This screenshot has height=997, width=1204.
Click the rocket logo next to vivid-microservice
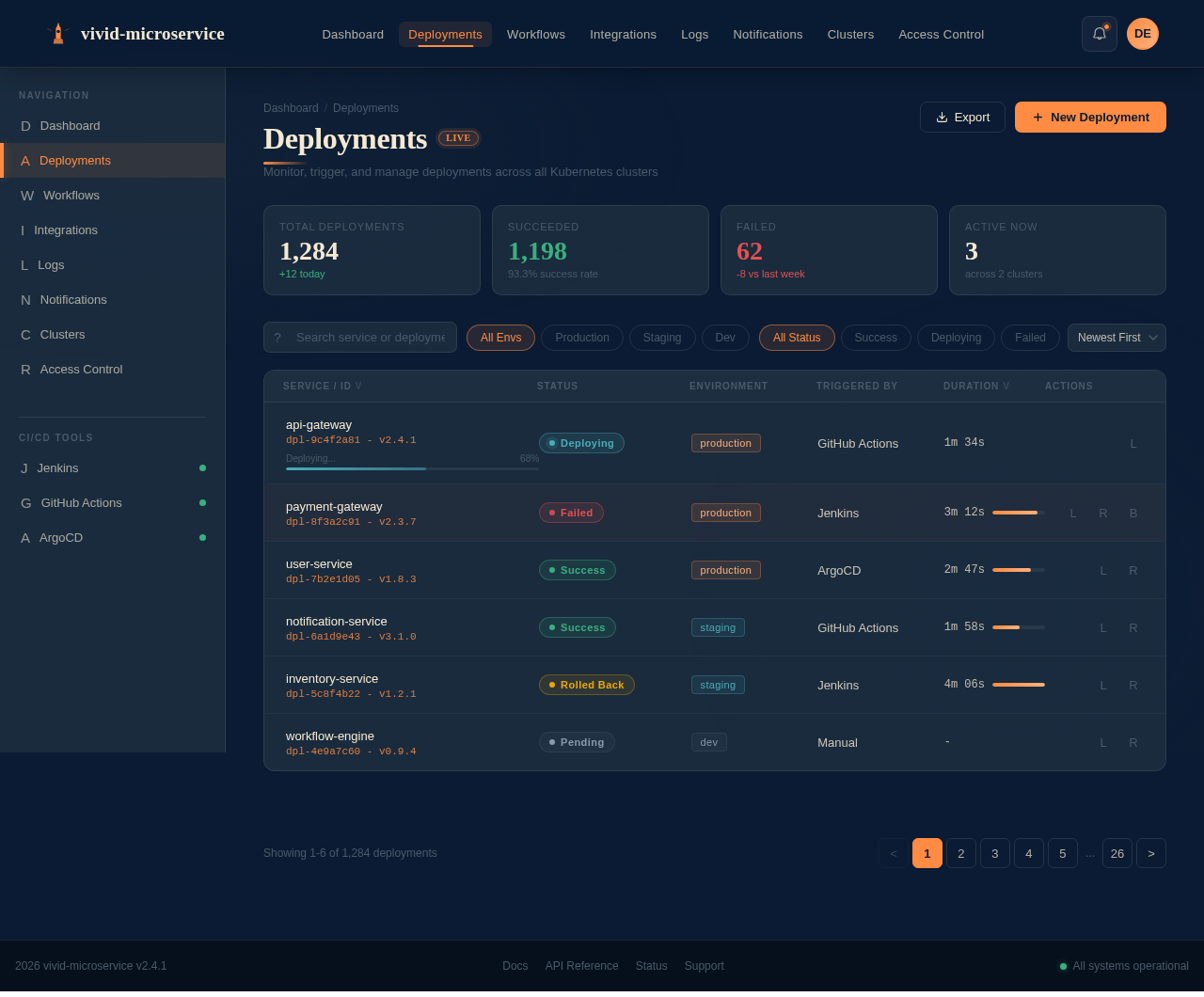(x=57, y=33)
